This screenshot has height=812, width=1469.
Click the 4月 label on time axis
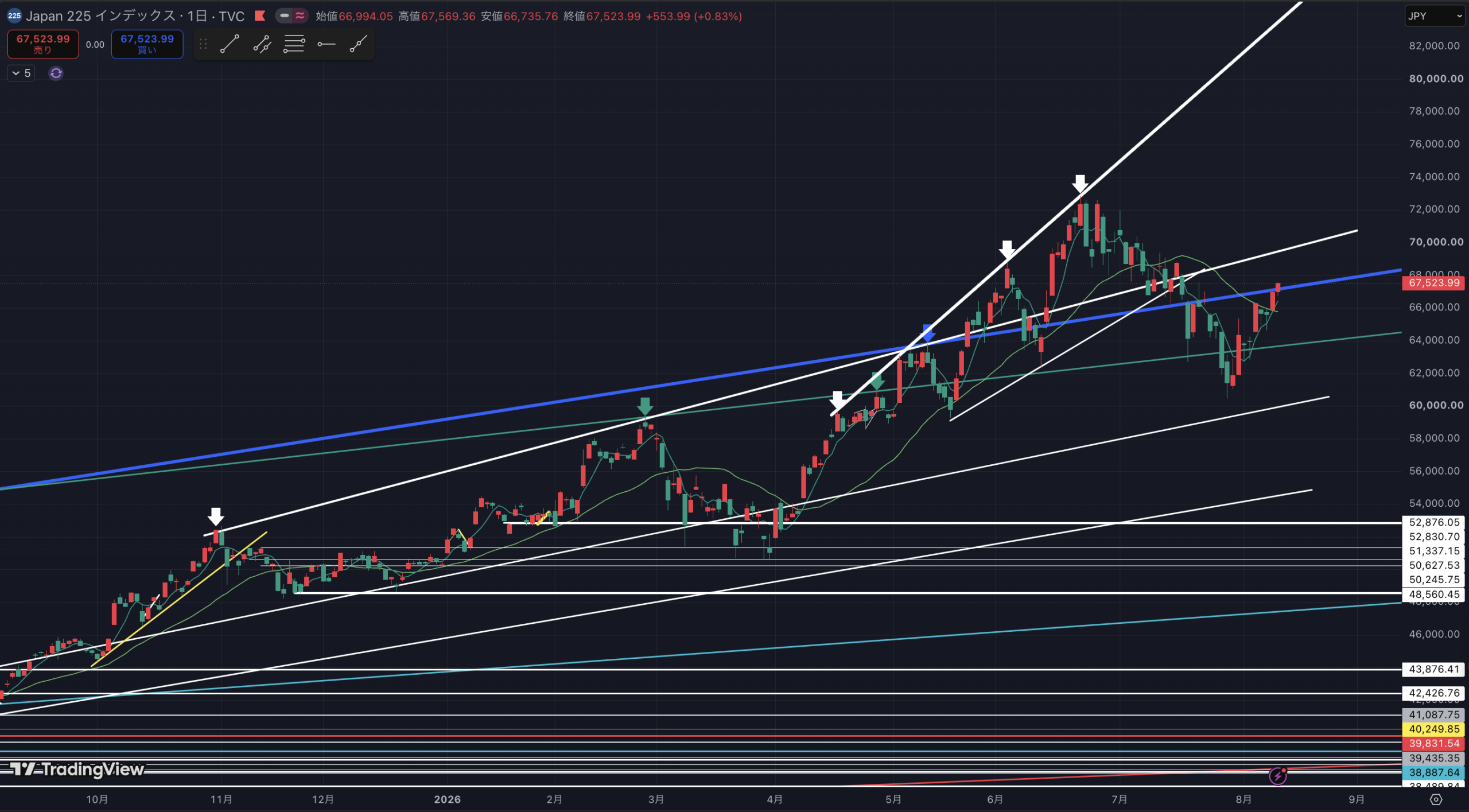774,799
